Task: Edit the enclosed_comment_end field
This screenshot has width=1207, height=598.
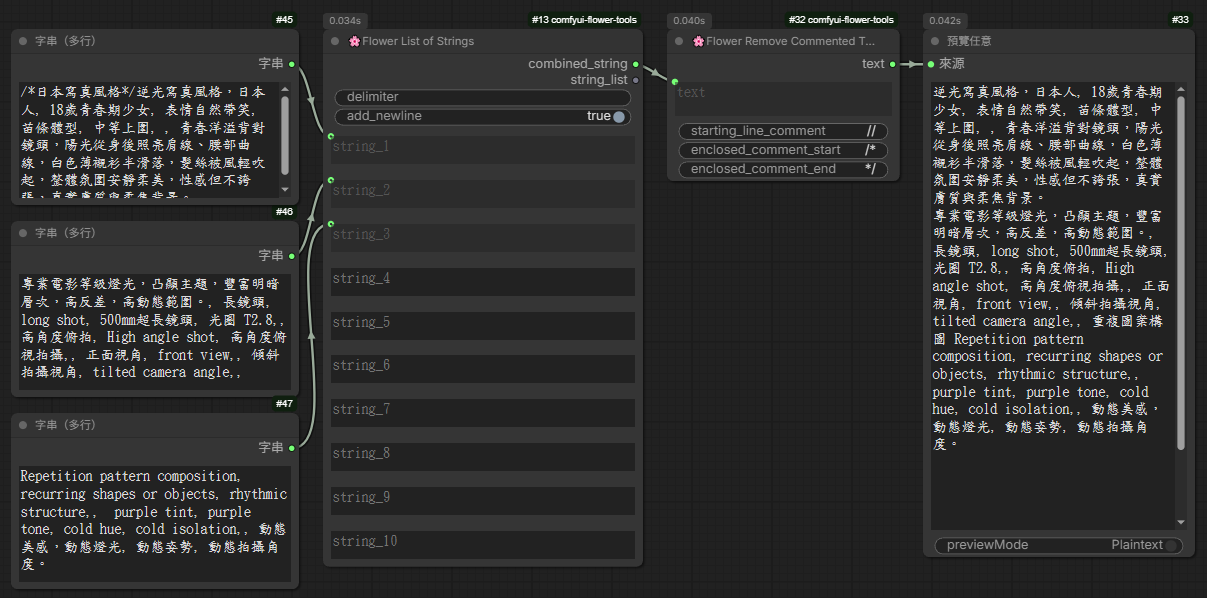Action: pos(783,169)
